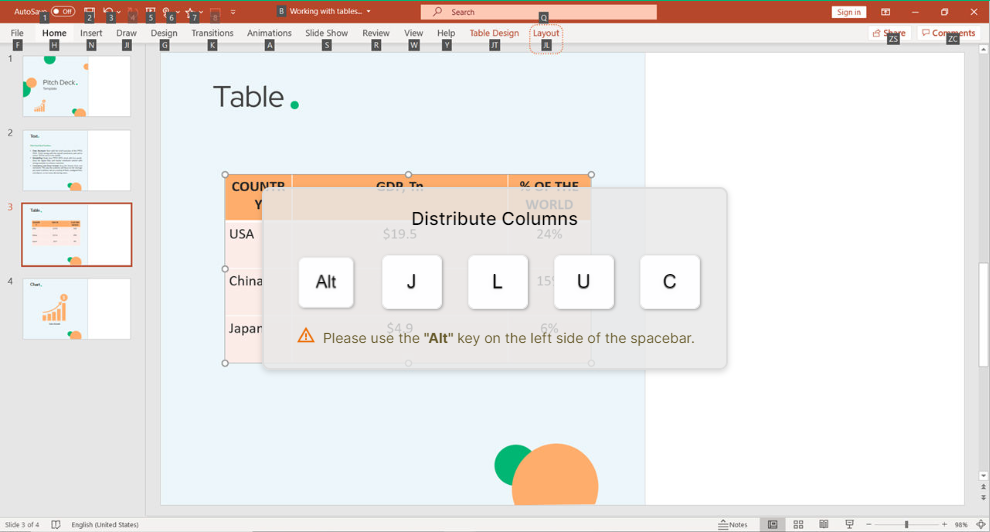
Task: Click the zoom slider handle
Action: point(906,524)
